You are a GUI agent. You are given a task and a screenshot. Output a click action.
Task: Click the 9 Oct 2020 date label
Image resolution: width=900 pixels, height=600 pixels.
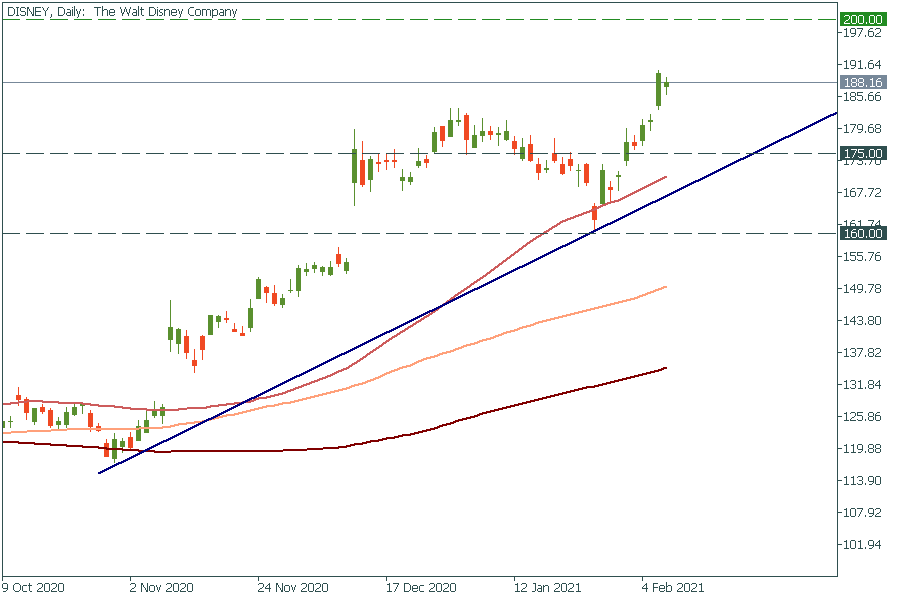33,587
